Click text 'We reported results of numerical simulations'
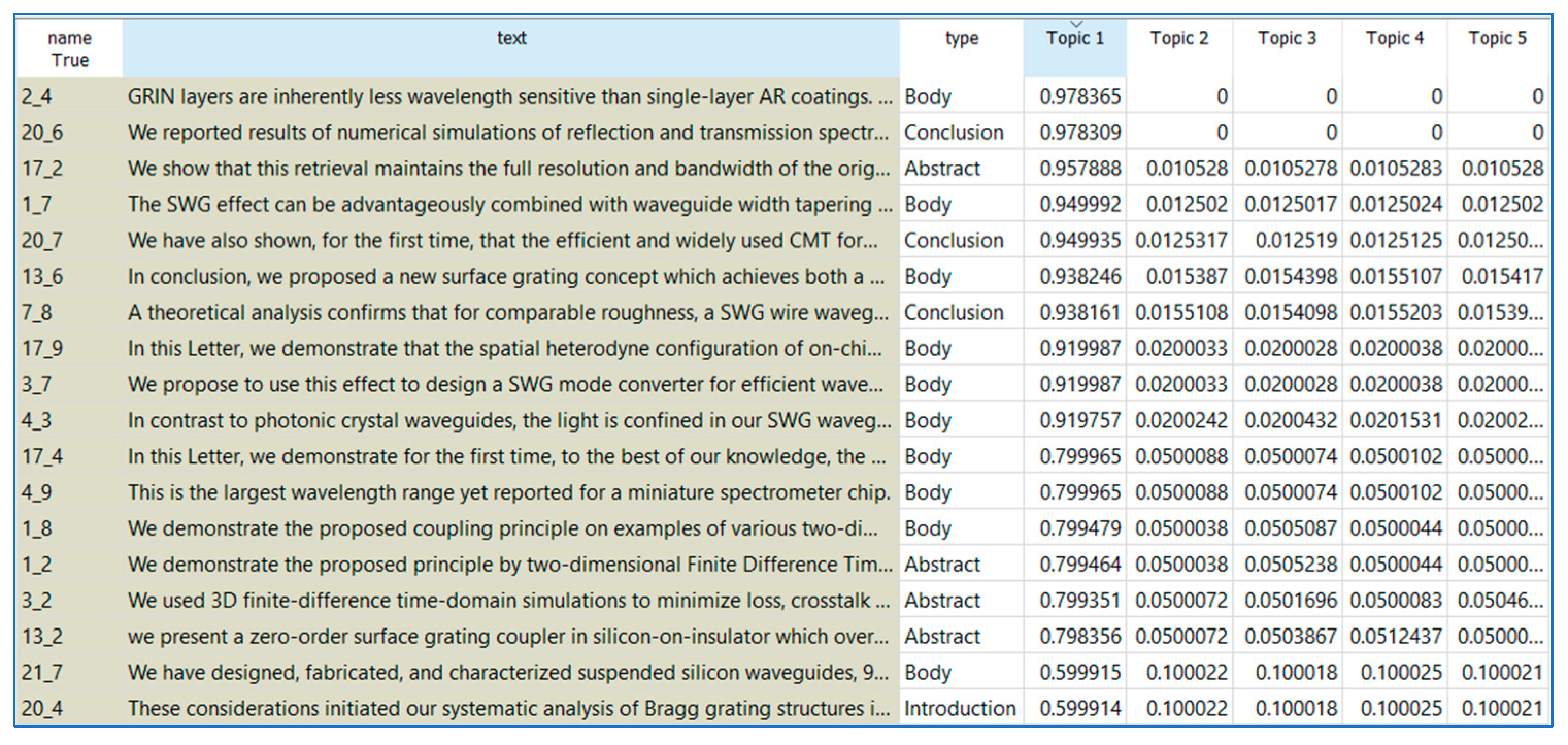 [x=508, y=132]
